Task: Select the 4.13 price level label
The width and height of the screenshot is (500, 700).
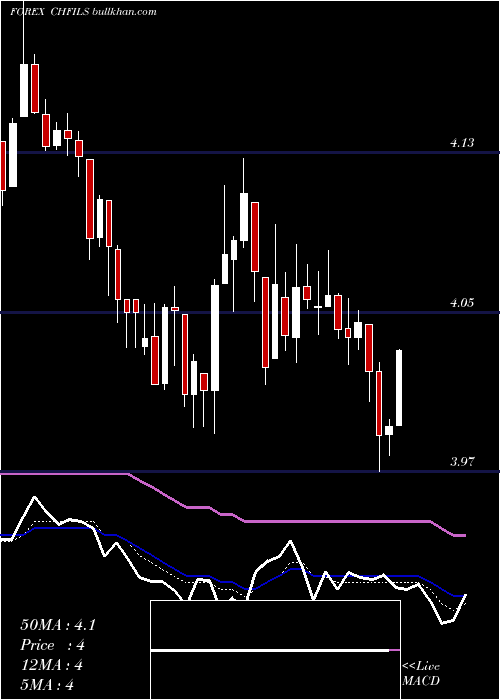Action: point(462,143)
